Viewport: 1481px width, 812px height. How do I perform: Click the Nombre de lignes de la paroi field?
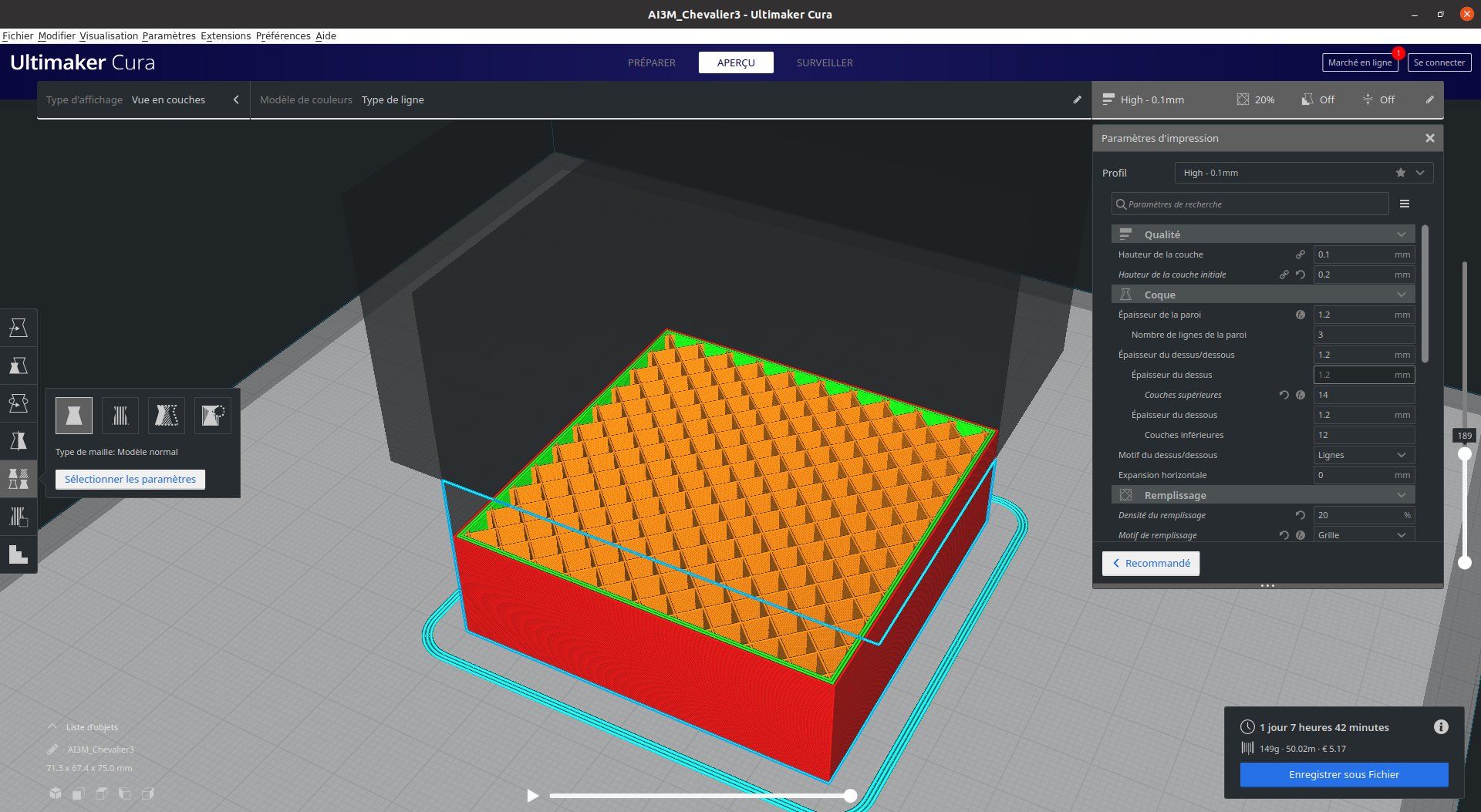1364,335
